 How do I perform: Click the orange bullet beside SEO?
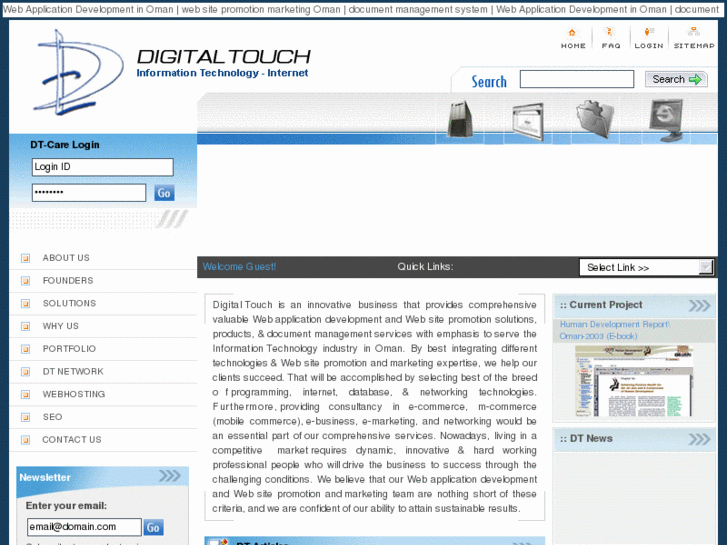[26, 417]
